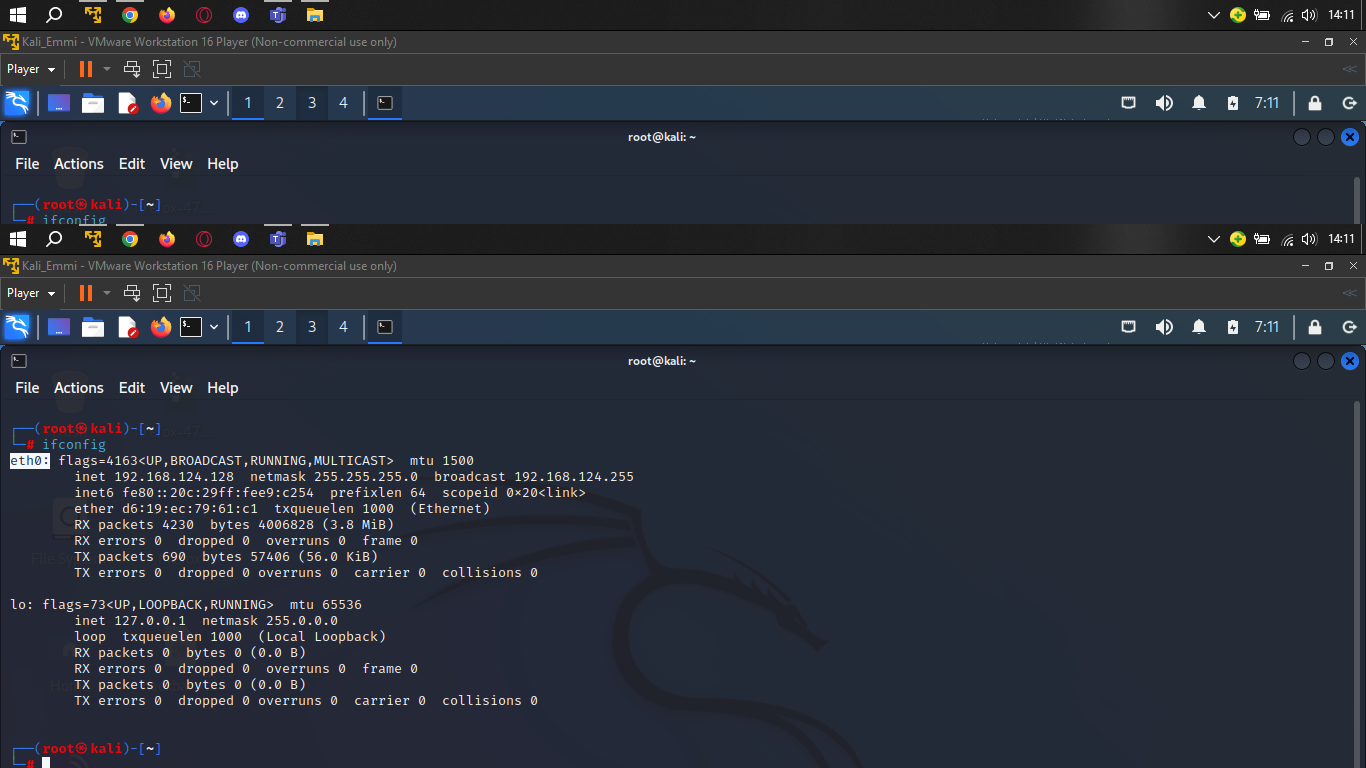Click the Start button in the upper Windows taskbar

coord(17,15)
